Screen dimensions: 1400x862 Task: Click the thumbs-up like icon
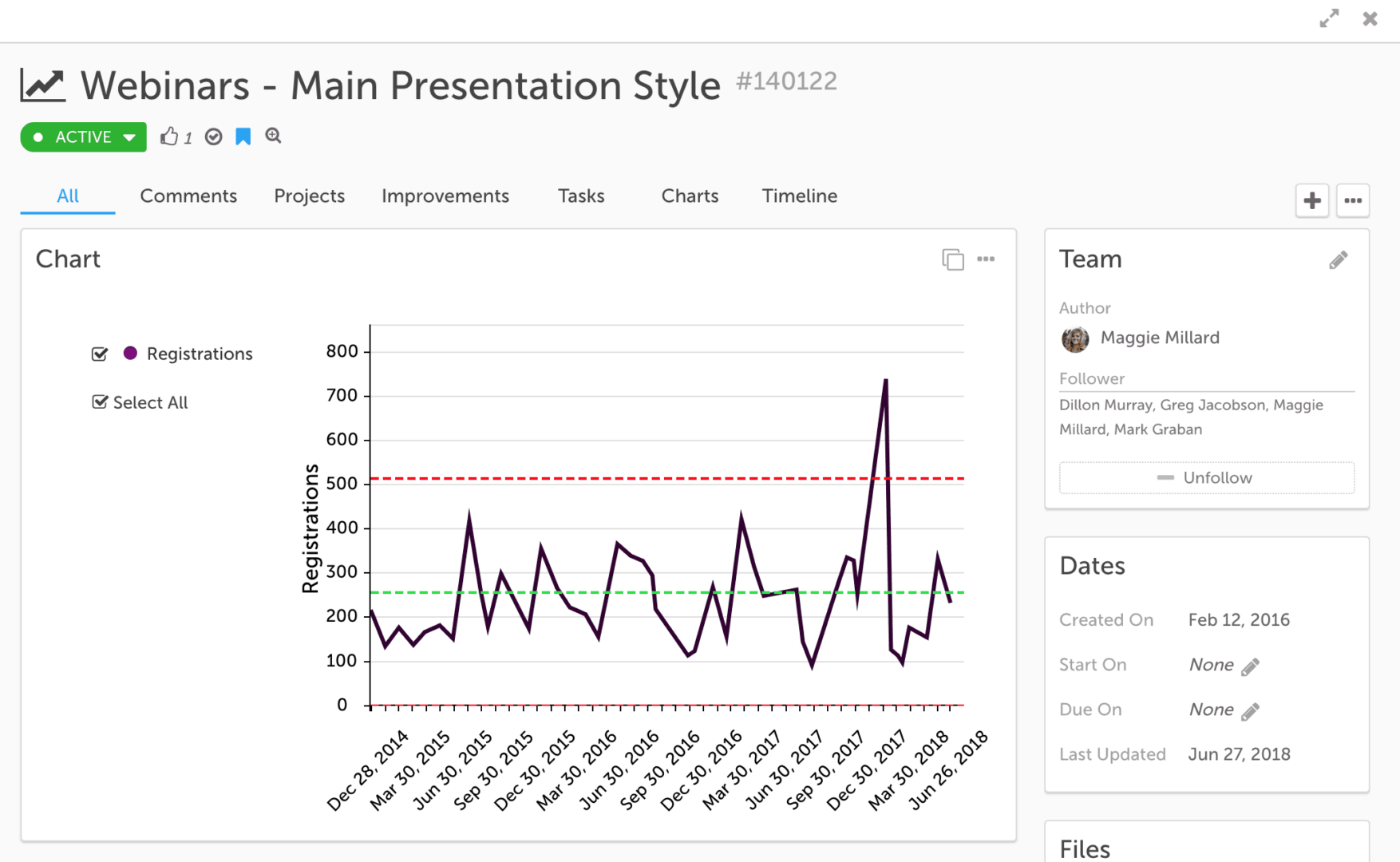pyautogui.click(x=168, y=136)
